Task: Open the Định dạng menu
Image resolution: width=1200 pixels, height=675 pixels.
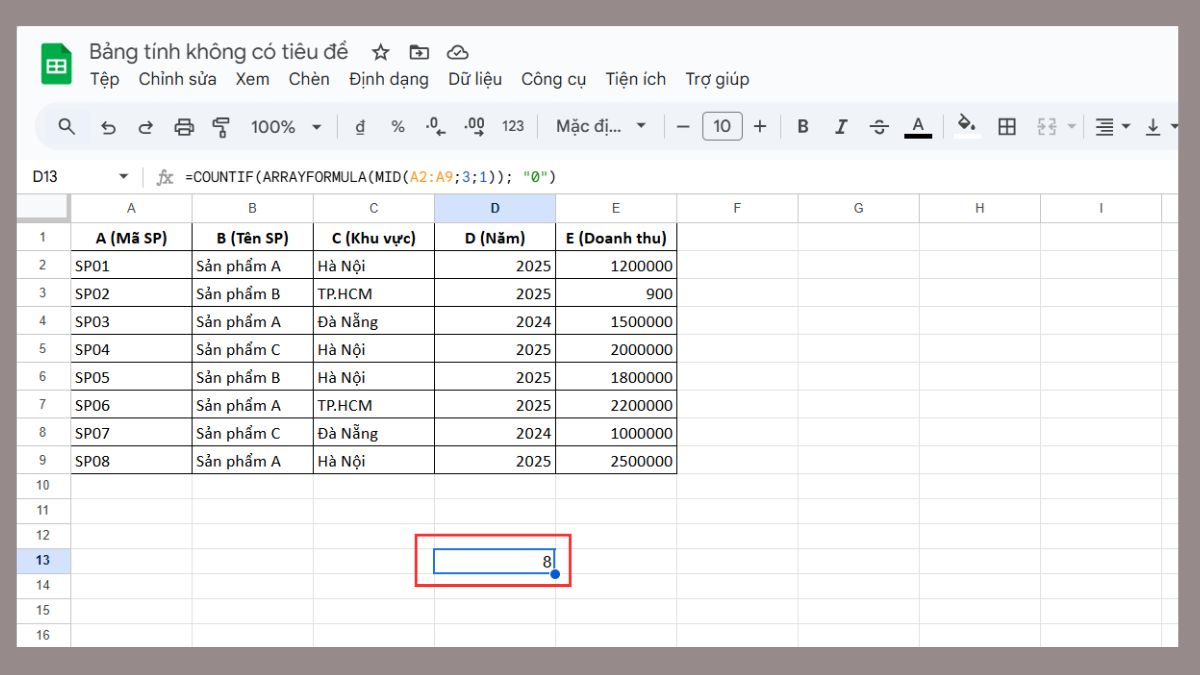Action: 388,79
